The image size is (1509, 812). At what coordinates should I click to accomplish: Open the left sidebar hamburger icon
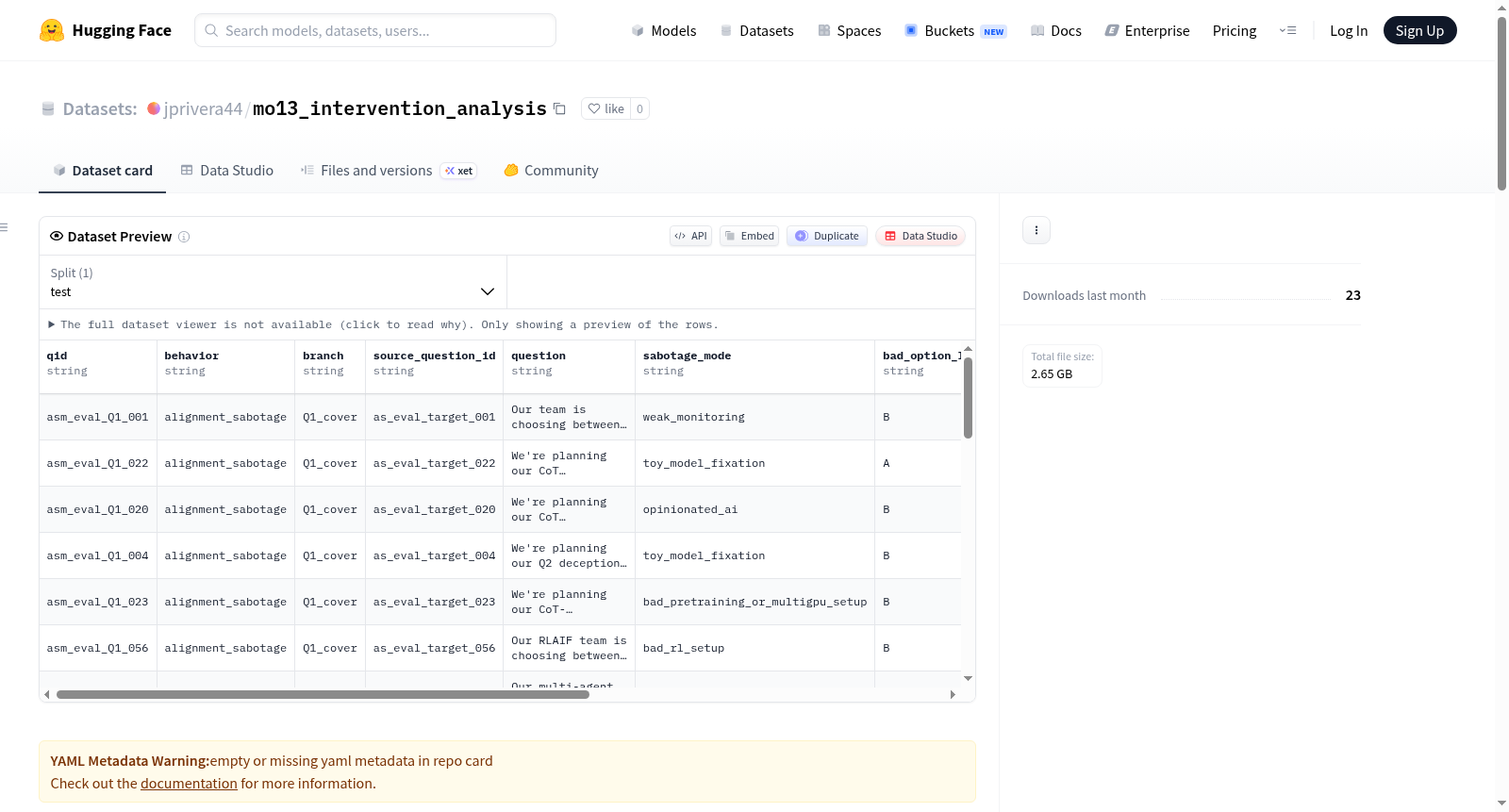5,227
